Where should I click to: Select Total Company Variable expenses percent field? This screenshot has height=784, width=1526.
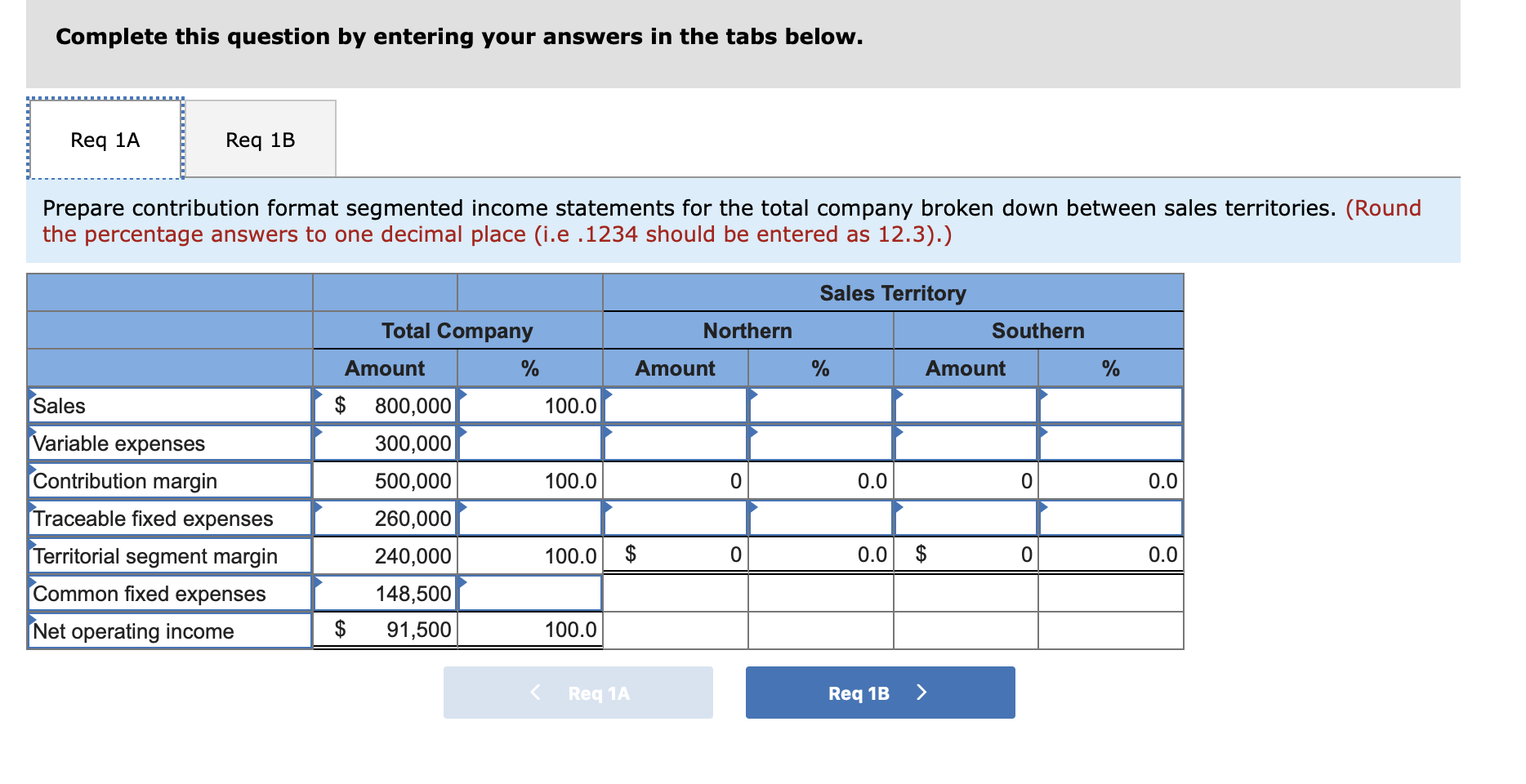pyautogui.click(x=530, y=443)
